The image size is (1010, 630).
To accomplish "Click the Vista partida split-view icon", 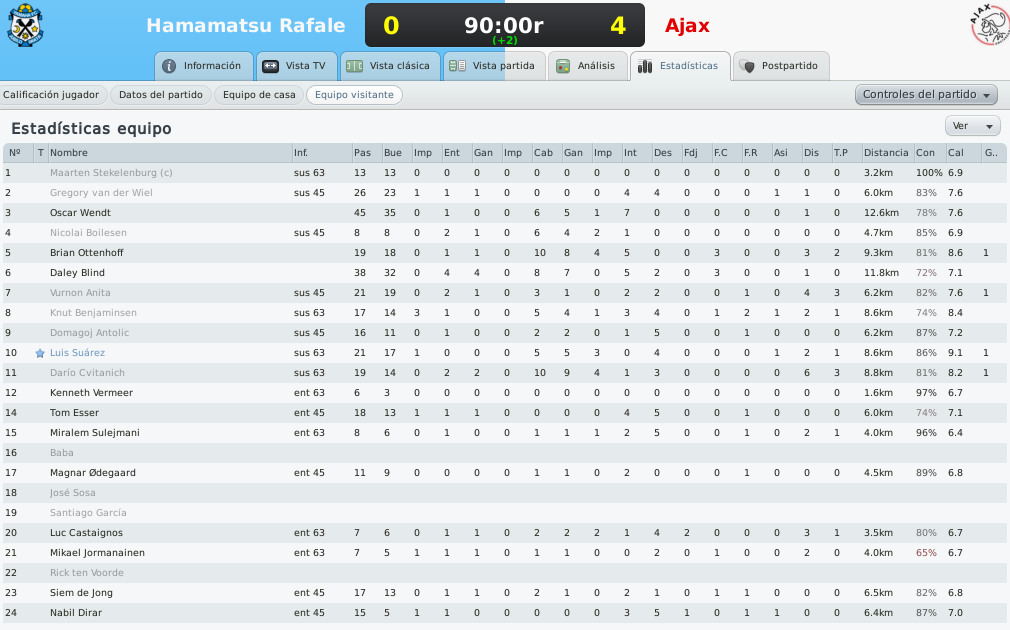I will click(457, 66).
